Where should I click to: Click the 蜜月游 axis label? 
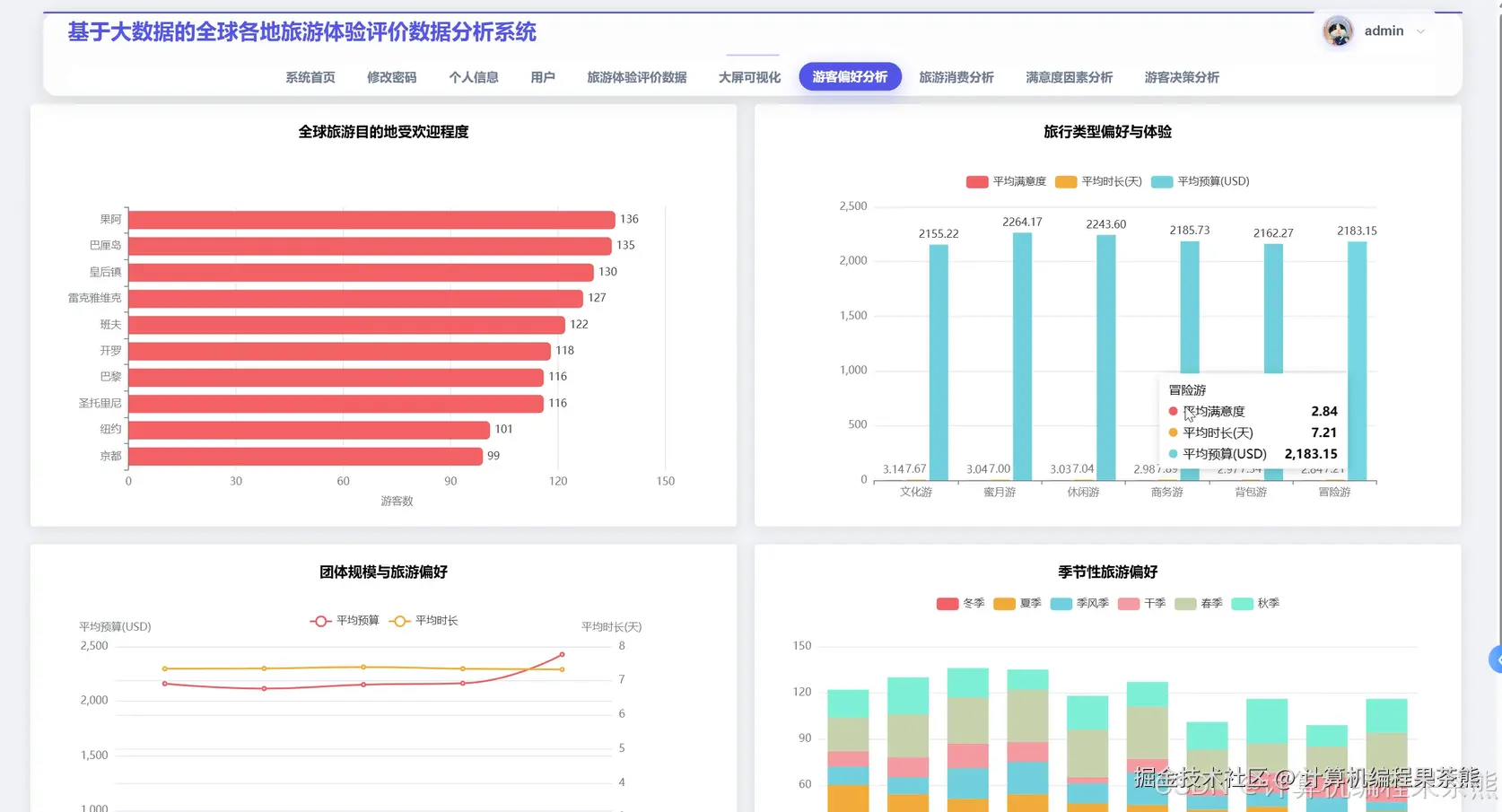1000,493
